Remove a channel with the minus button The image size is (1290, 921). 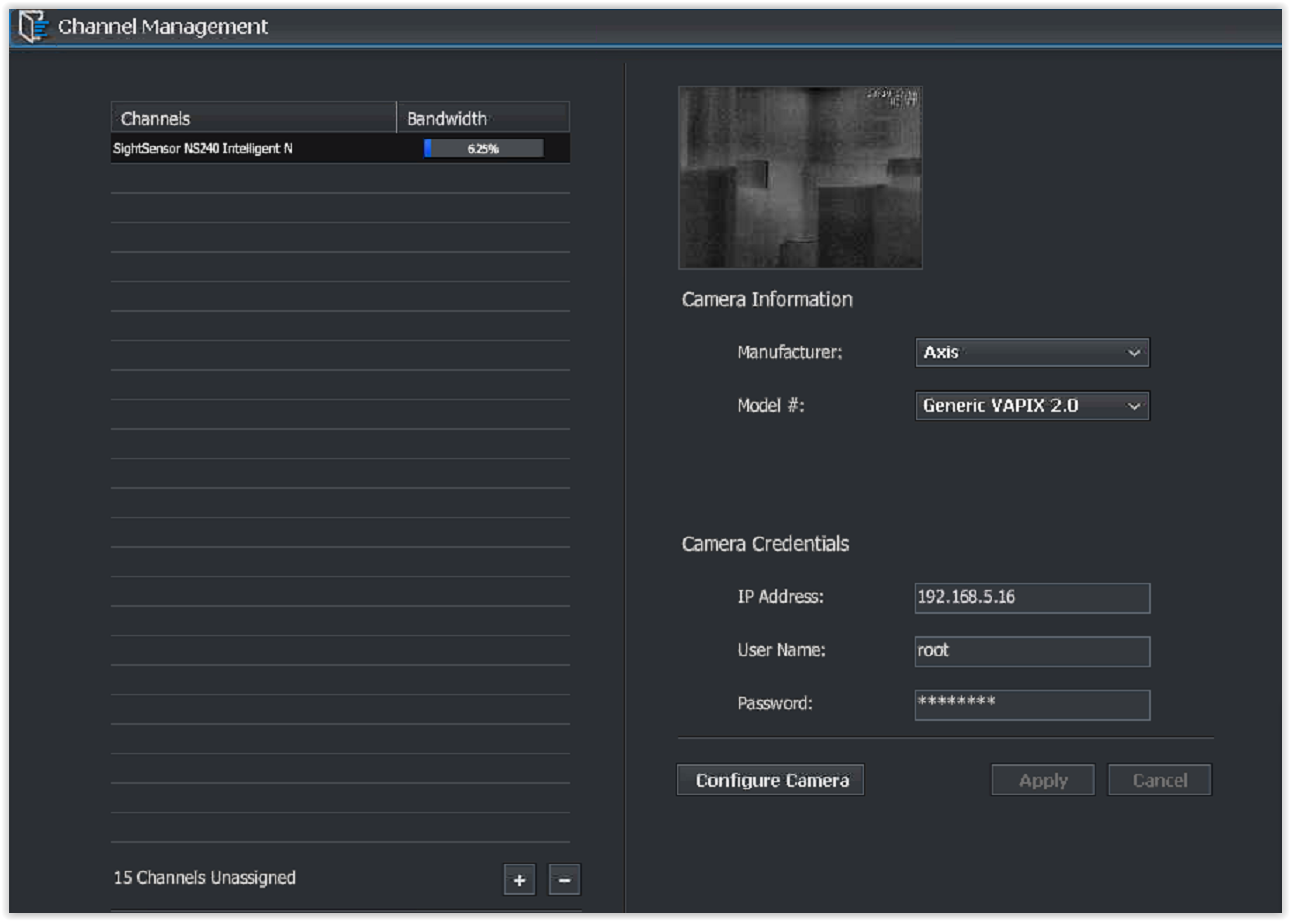click(564, 880)
